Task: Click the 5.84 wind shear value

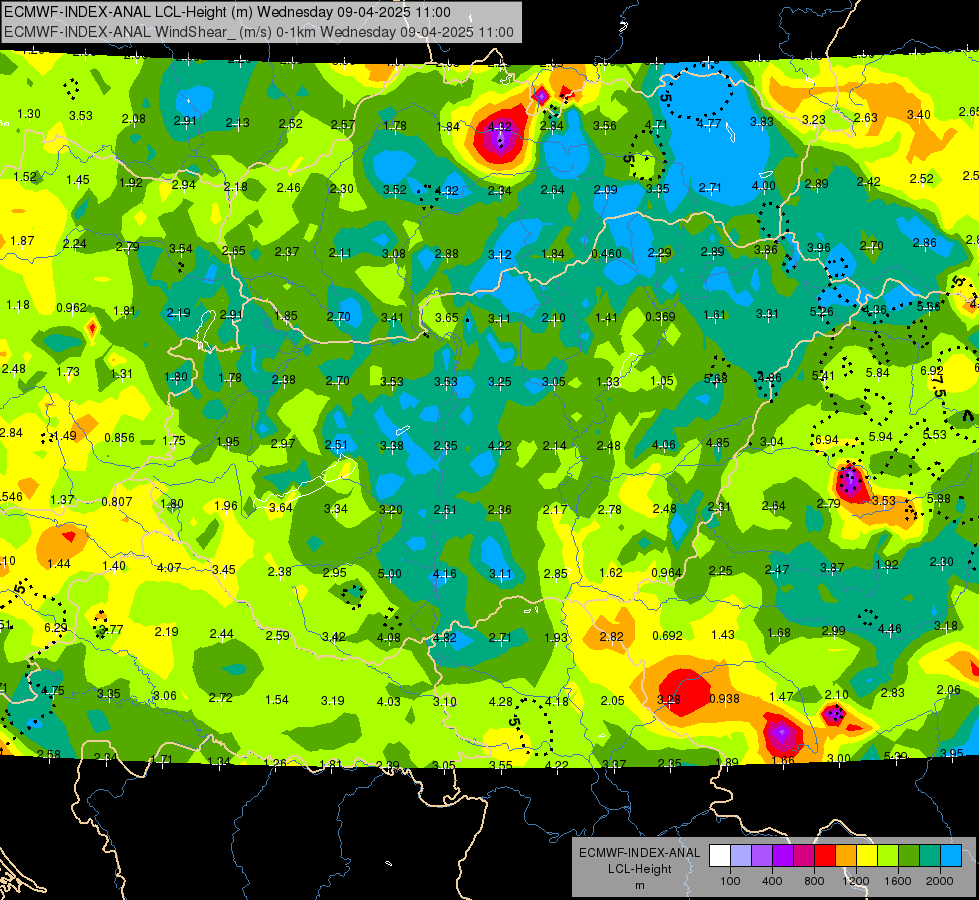Action: point(878,373)
